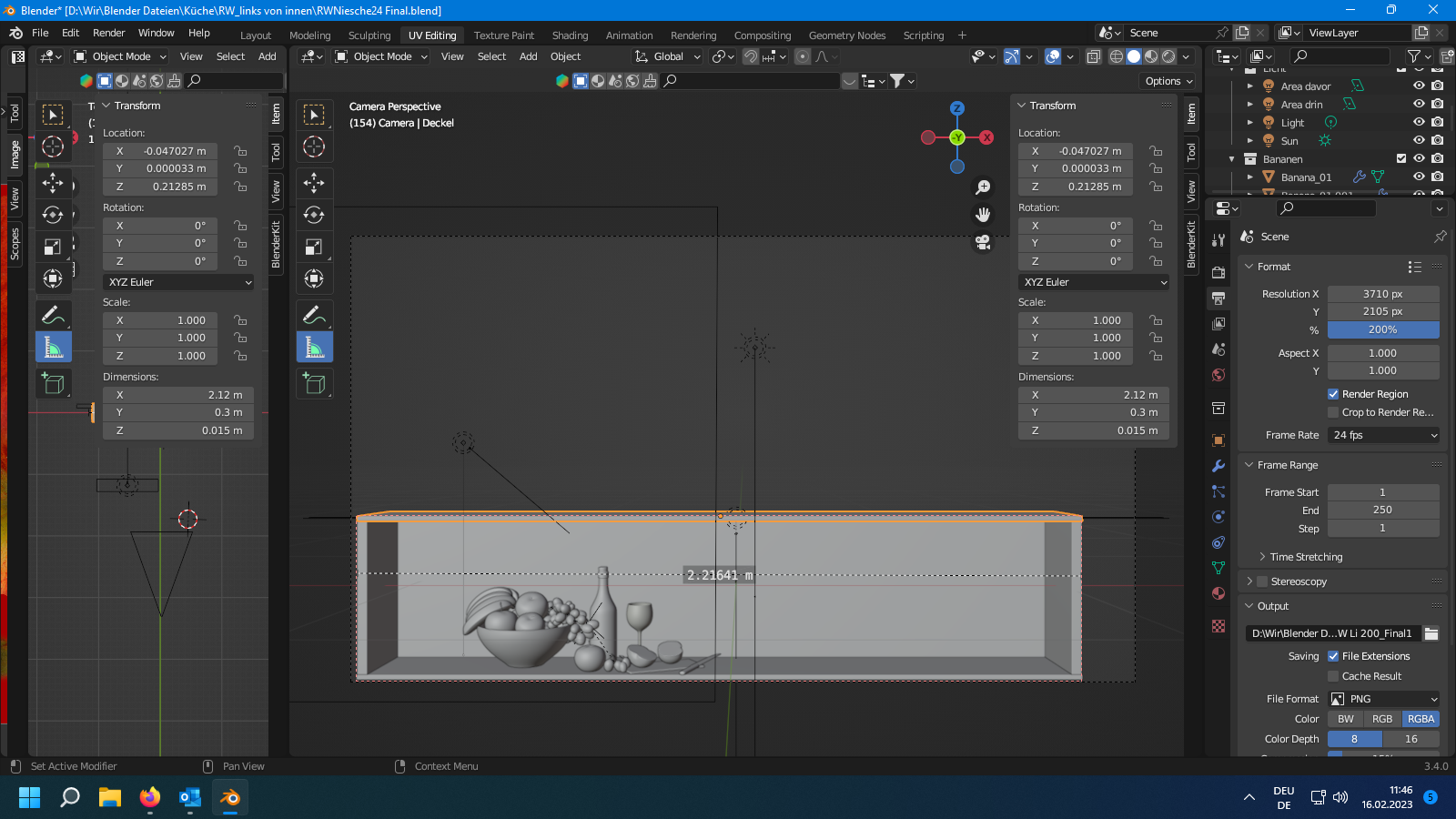Open Output properties tab icon
1456x819 pixels.
pos(1218,298)
